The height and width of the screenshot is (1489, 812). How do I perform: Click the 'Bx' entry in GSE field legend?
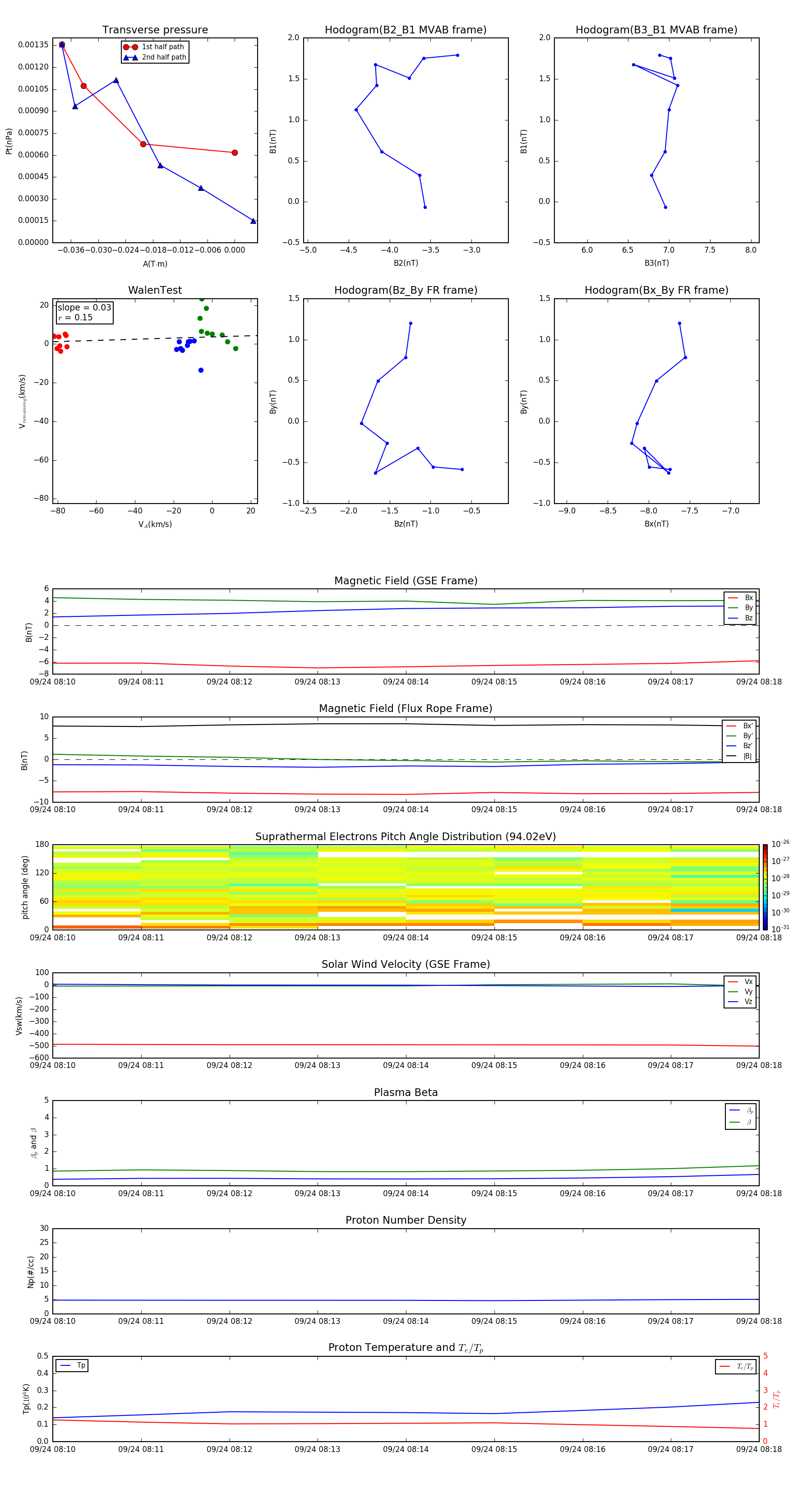(740, 598)
